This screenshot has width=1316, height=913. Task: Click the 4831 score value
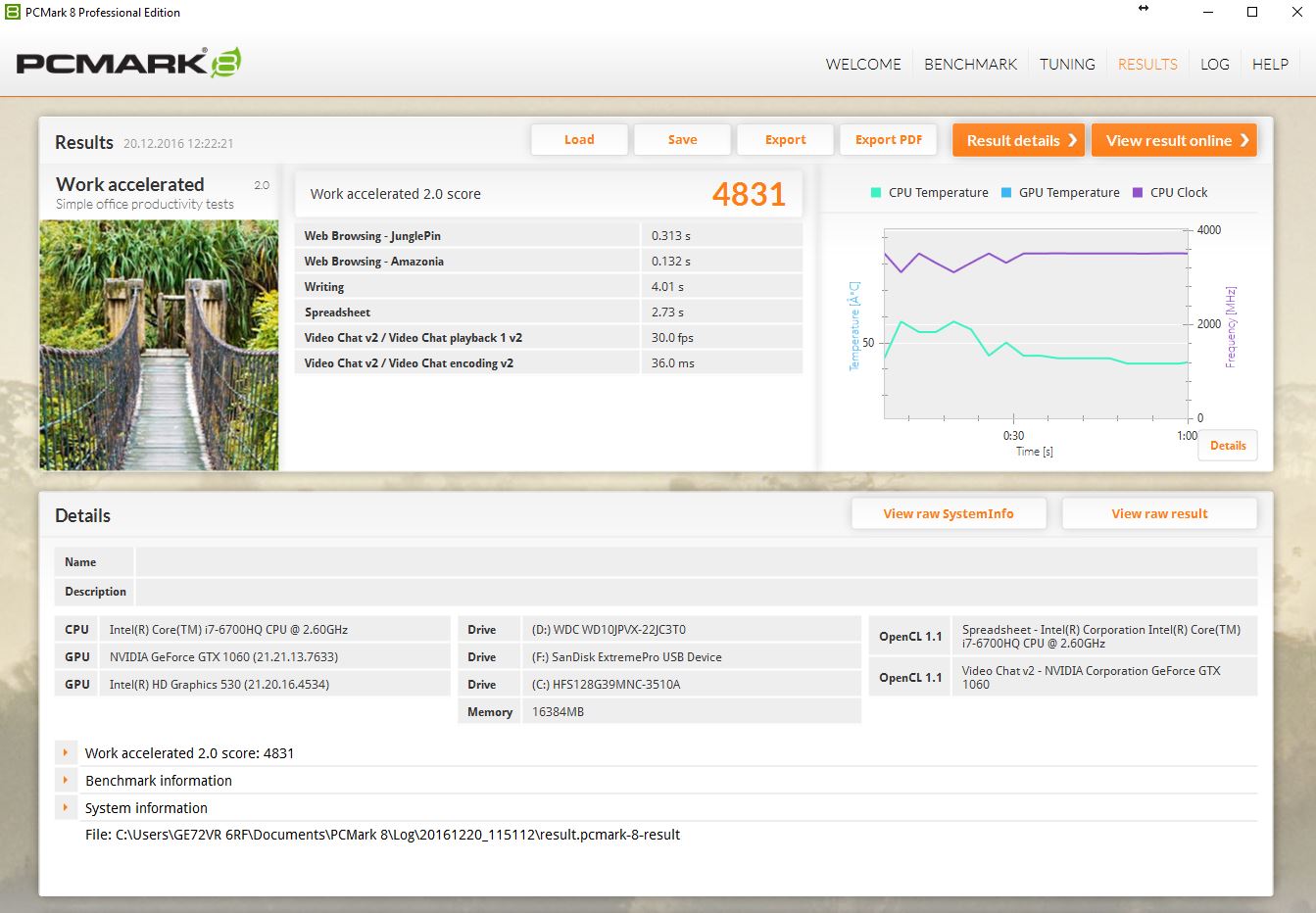click(749, 194)
